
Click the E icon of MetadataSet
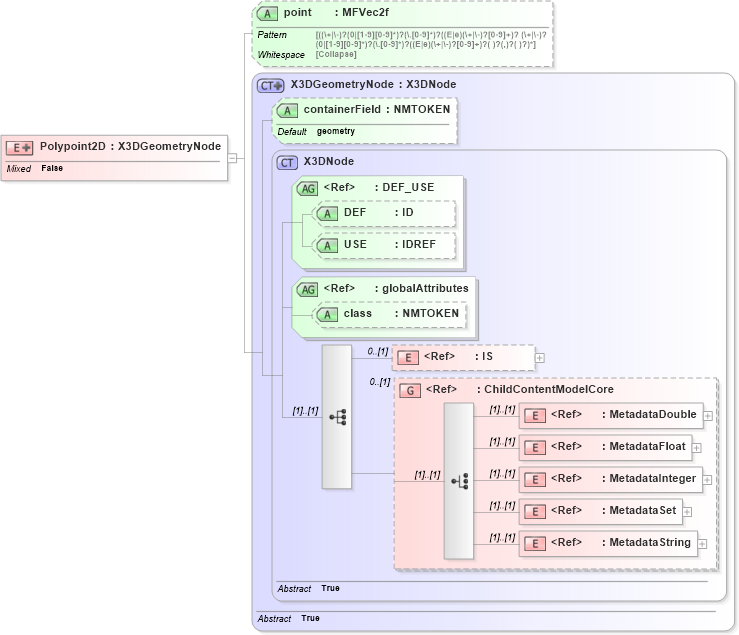point(535,511)
